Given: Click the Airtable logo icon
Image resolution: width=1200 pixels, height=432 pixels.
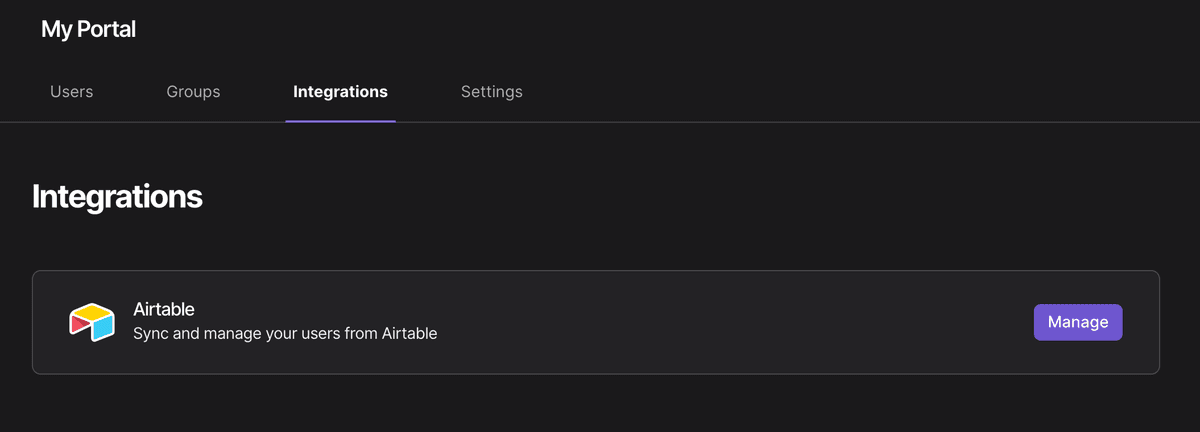Looking at the screenshot, I should pos(91,322).
